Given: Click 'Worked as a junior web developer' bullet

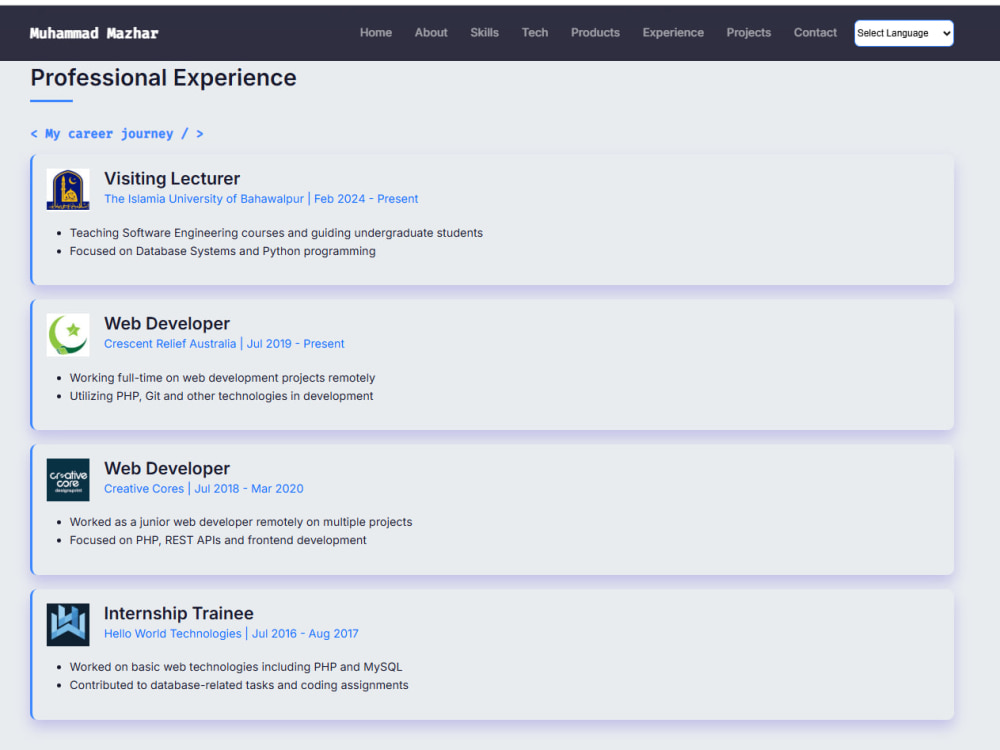Looking at the screenshot, I should pos(241,522).
